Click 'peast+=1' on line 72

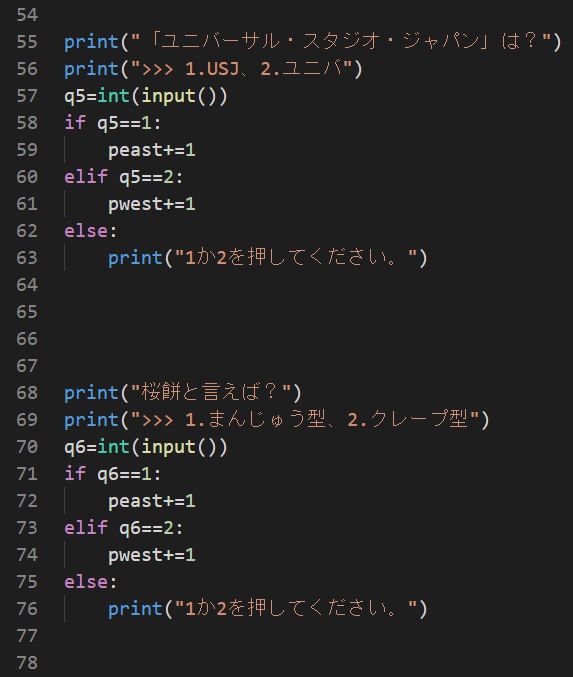[152, 501]
